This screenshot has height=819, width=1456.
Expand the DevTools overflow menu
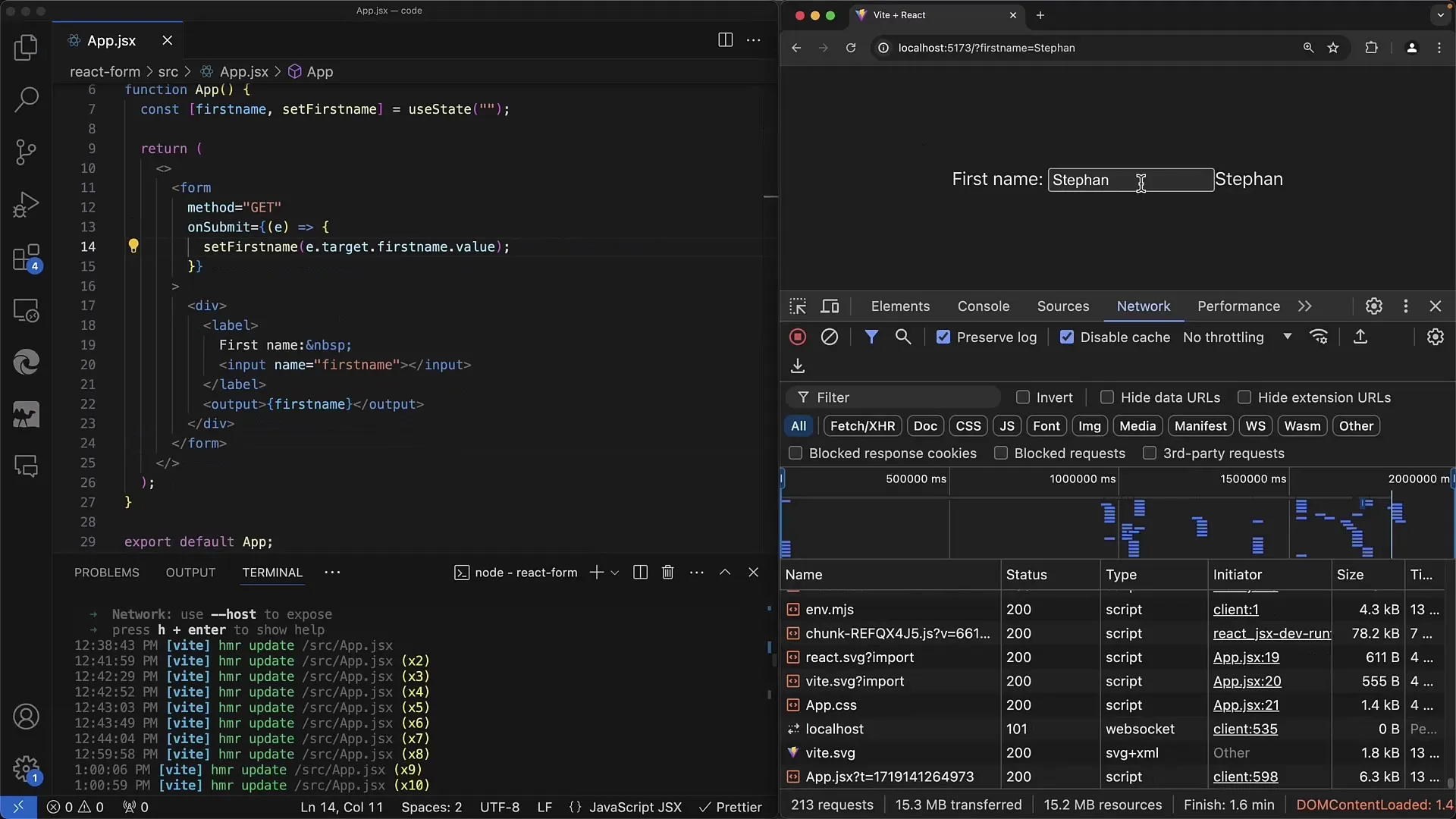point(1406,306)
